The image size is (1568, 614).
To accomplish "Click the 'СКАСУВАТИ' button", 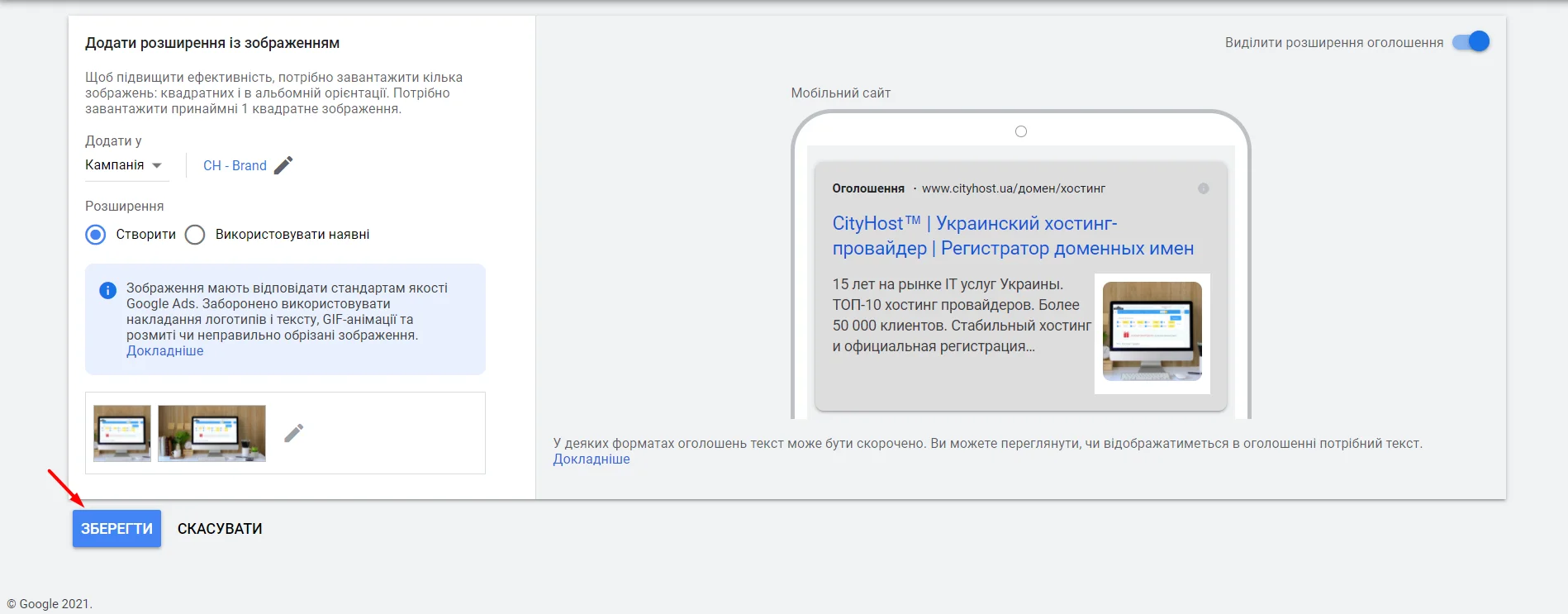I will click(x=220, y=529).
